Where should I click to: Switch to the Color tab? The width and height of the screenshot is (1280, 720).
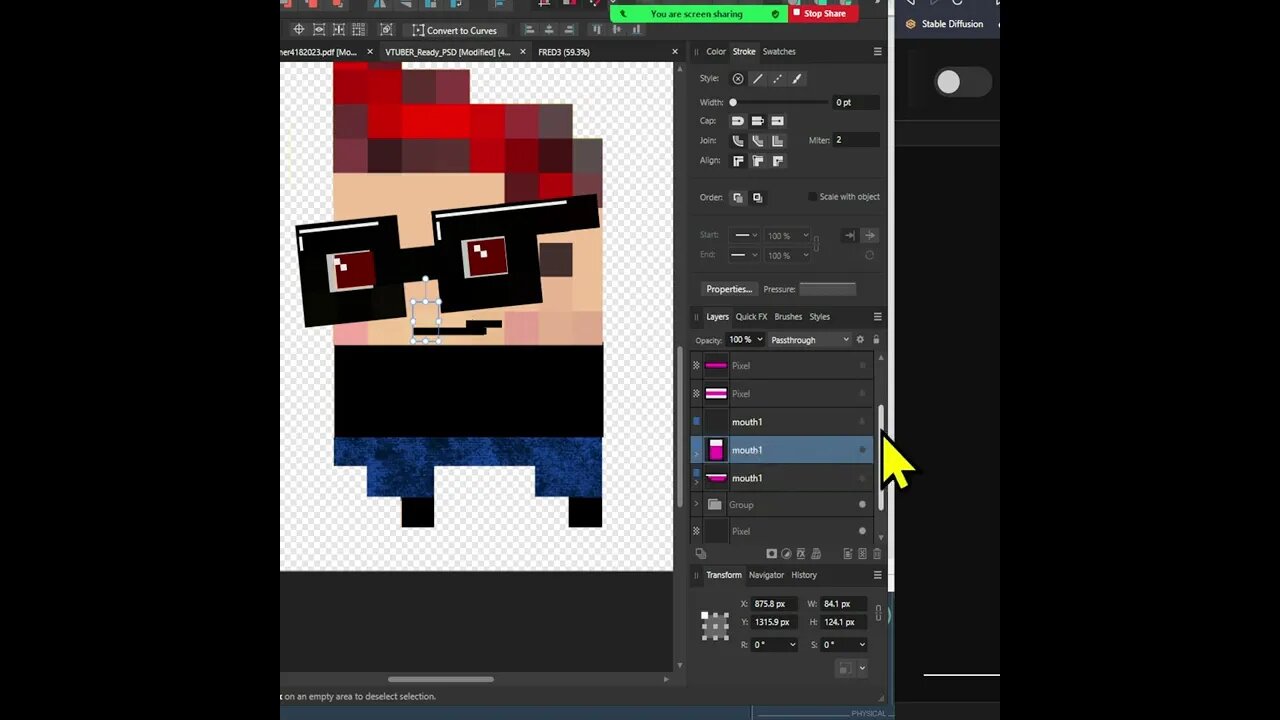[x=716, y=52]
